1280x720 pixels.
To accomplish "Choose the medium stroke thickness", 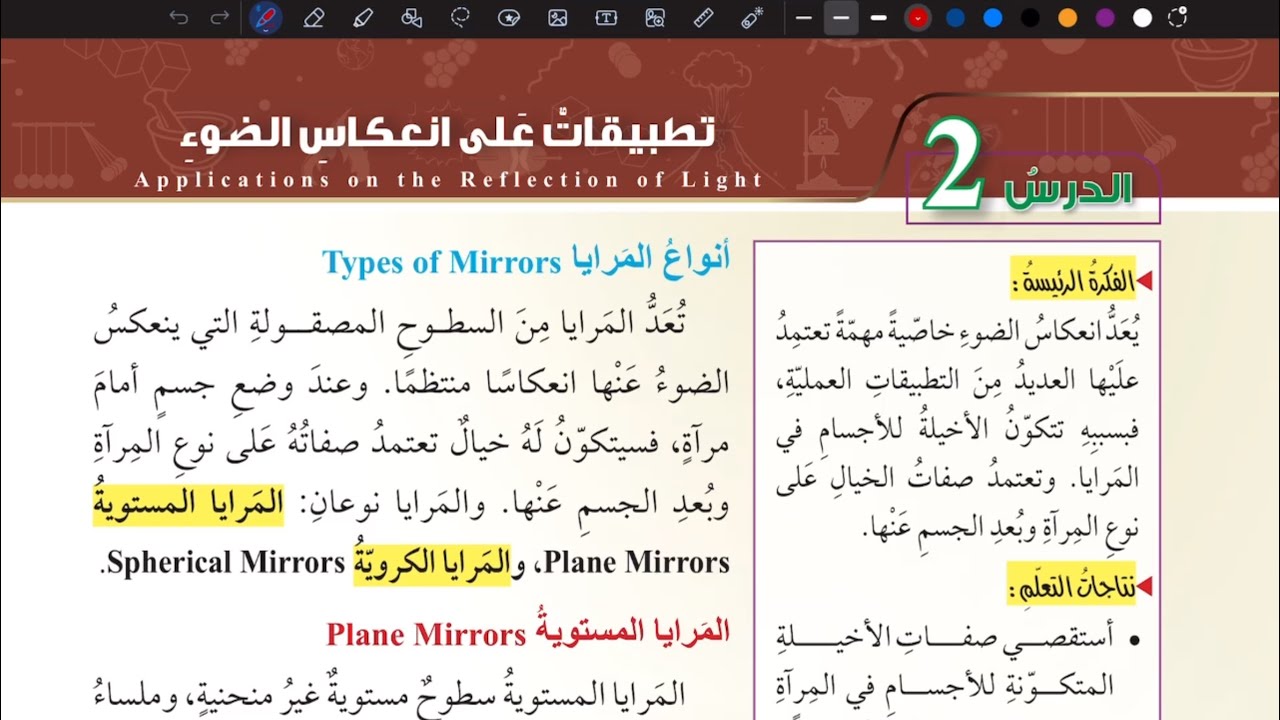I will (x=841, y=18).
